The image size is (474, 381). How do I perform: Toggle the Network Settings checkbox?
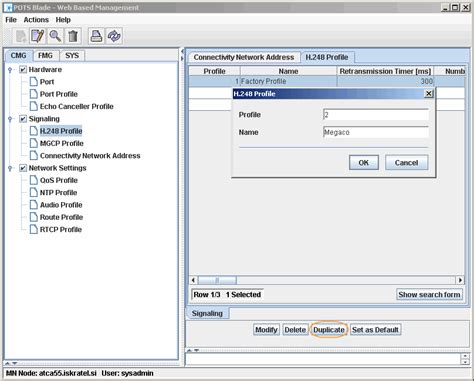[23, 168]
